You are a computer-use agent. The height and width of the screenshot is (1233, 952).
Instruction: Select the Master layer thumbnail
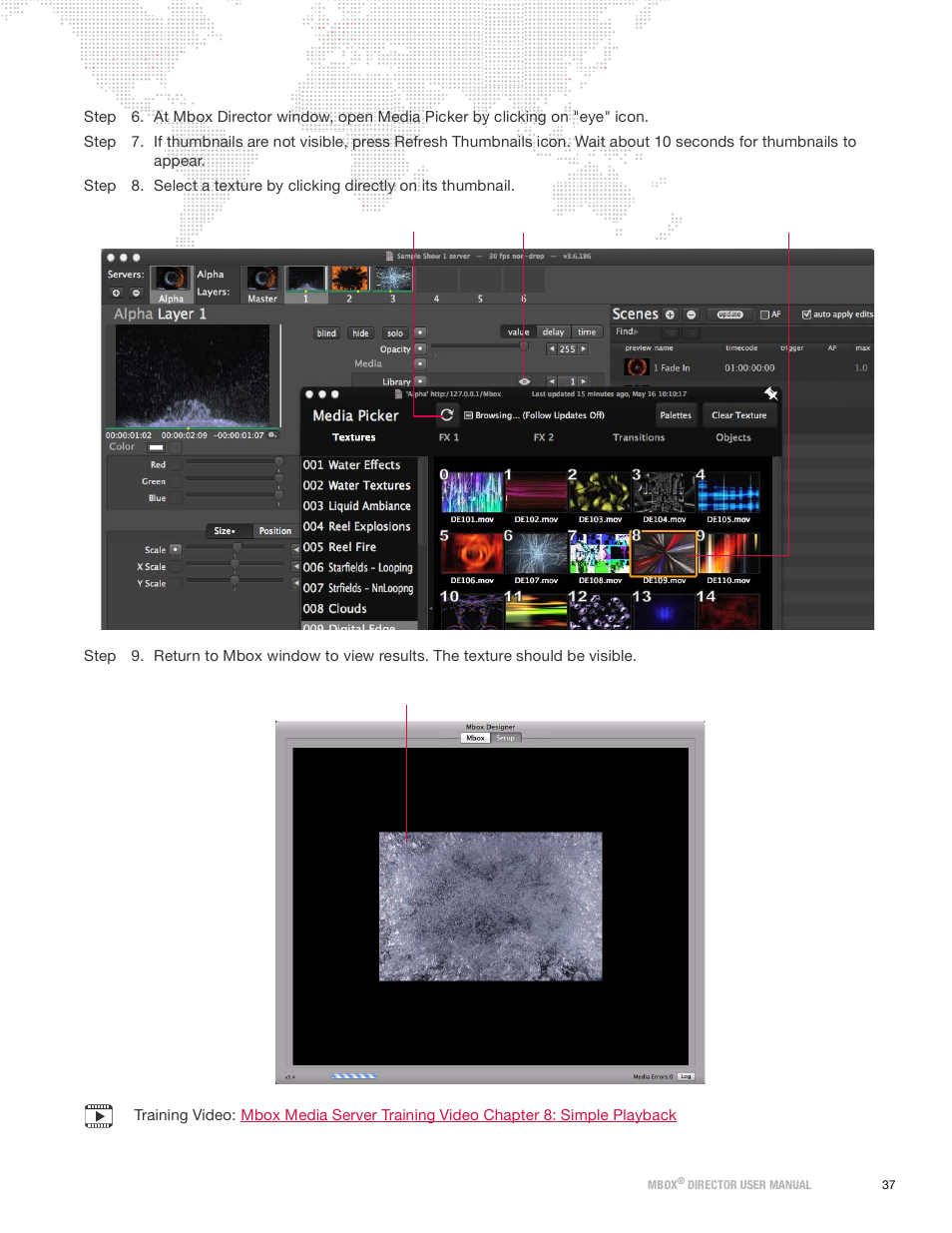pos(262,279)
